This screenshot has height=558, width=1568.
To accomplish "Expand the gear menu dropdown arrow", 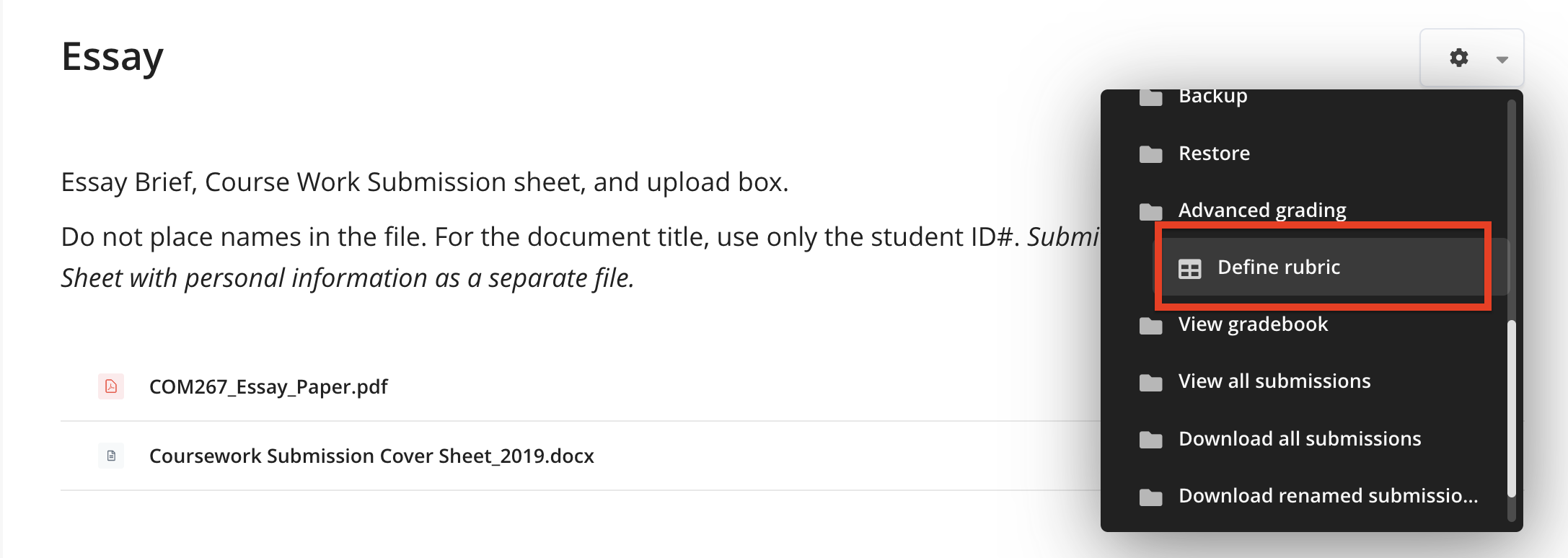I will pyautogui.click(x=1502, y=59).
